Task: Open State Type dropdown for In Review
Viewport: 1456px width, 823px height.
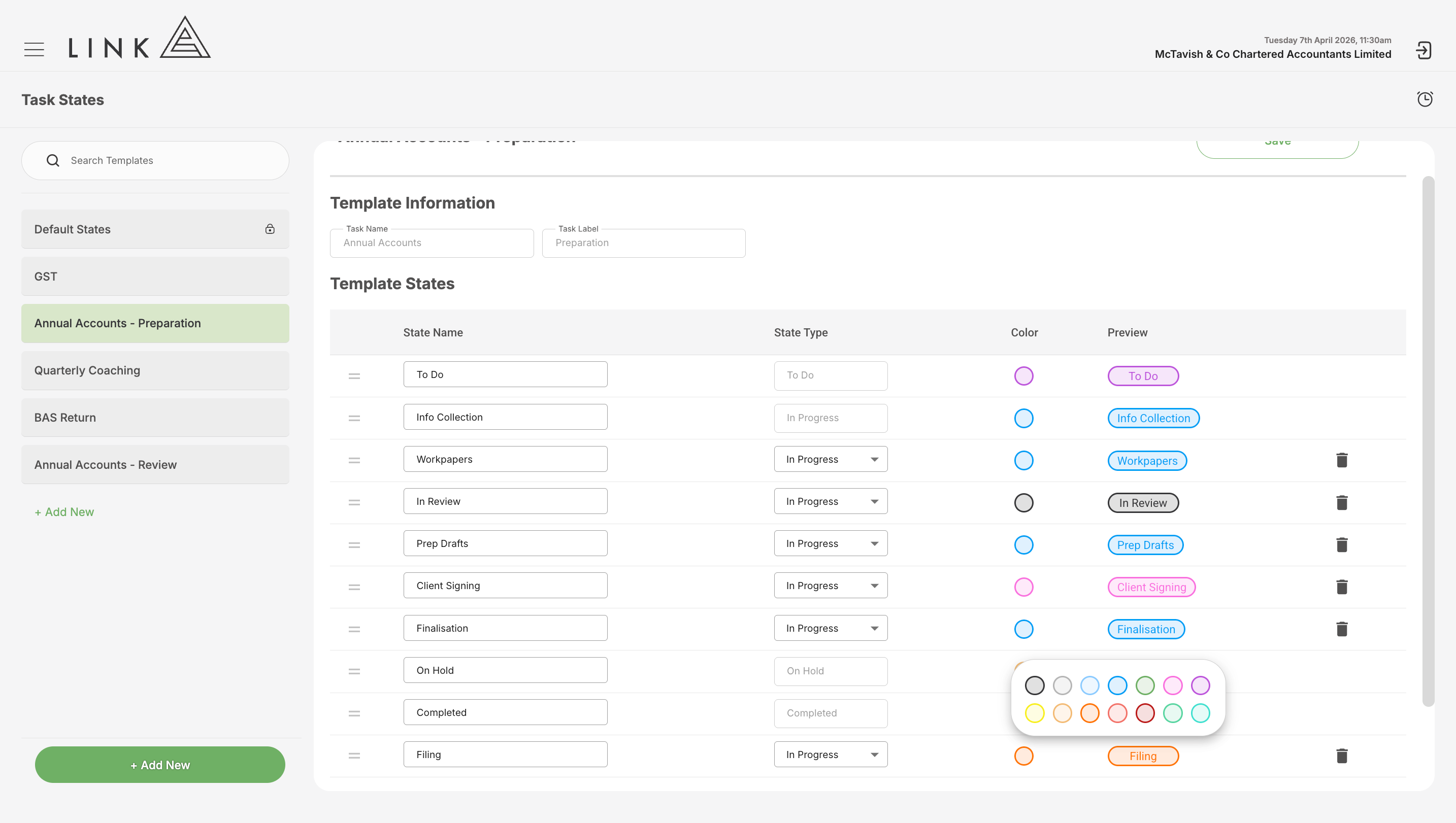Action: (x=831, y=501)
